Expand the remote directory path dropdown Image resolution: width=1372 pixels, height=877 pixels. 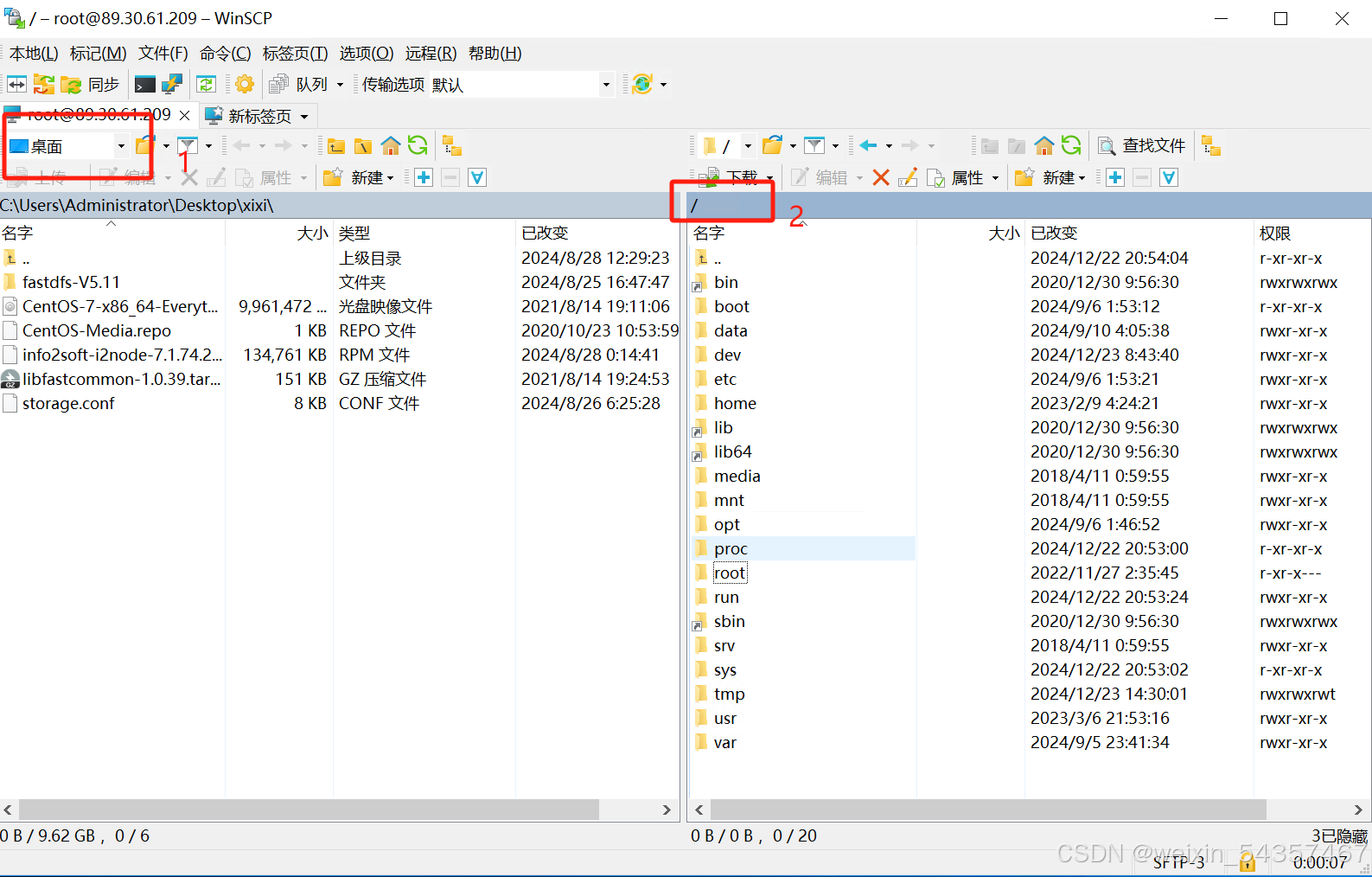(747, 146)
